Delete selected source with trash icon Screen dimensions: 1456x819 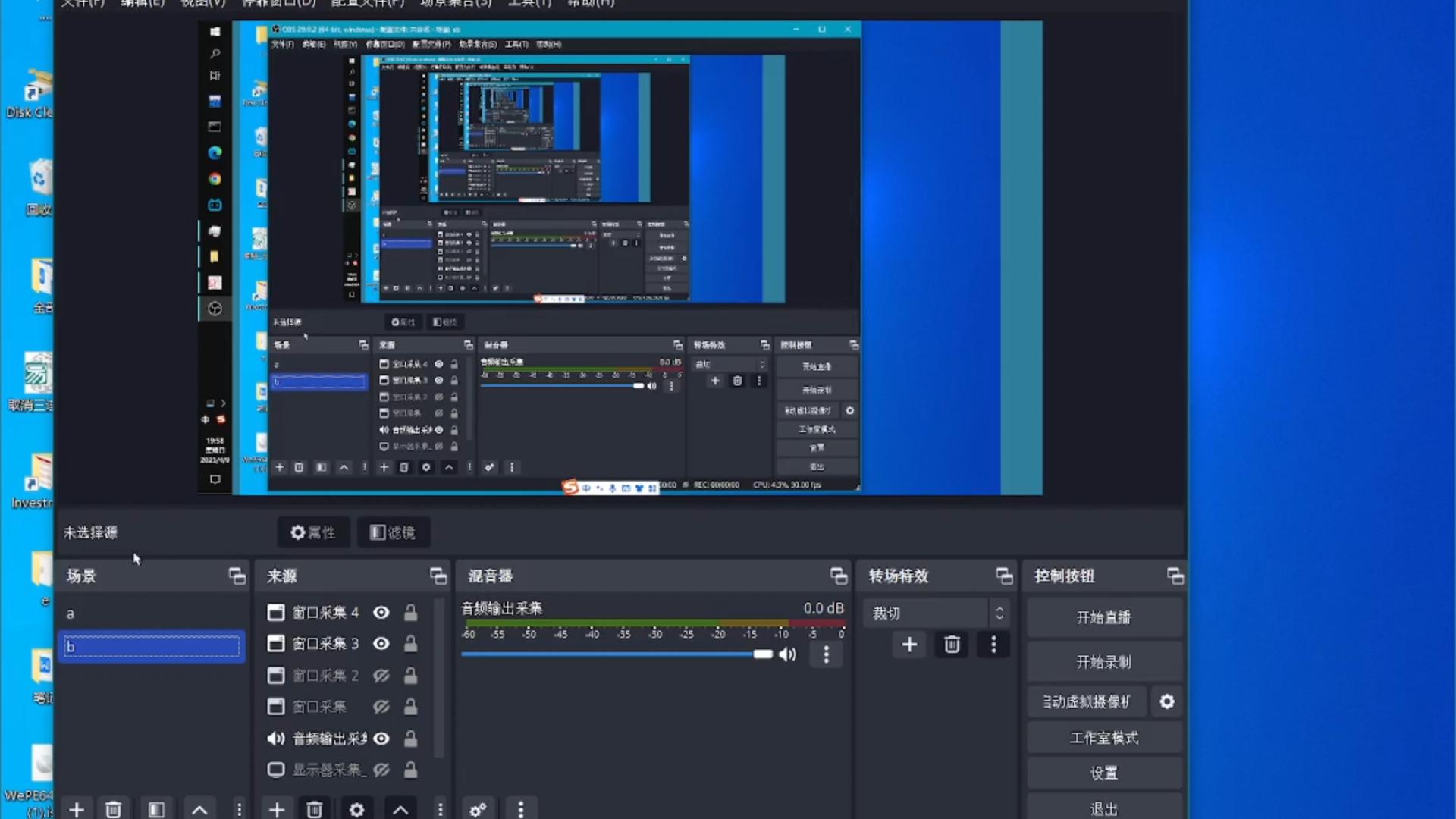point(314,809)
